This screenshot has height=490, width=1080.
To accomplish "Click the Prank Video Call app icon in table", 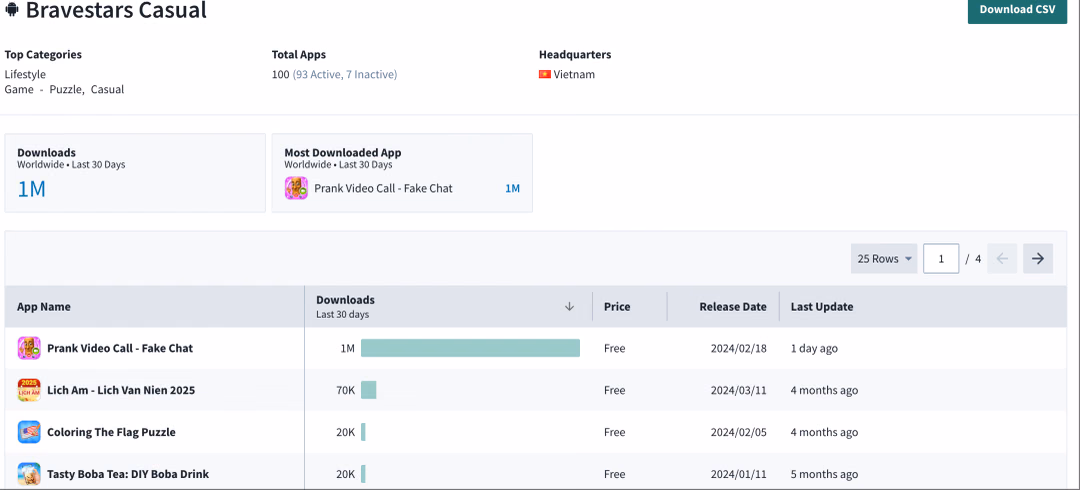I will [29, 348].
